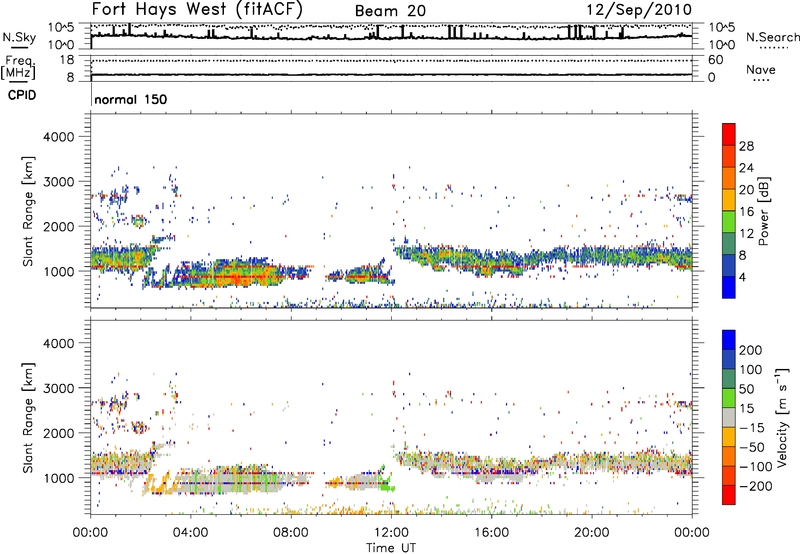Click the "15" label on the velocity colorbar

pyautogui.click(x=747, y=409)
